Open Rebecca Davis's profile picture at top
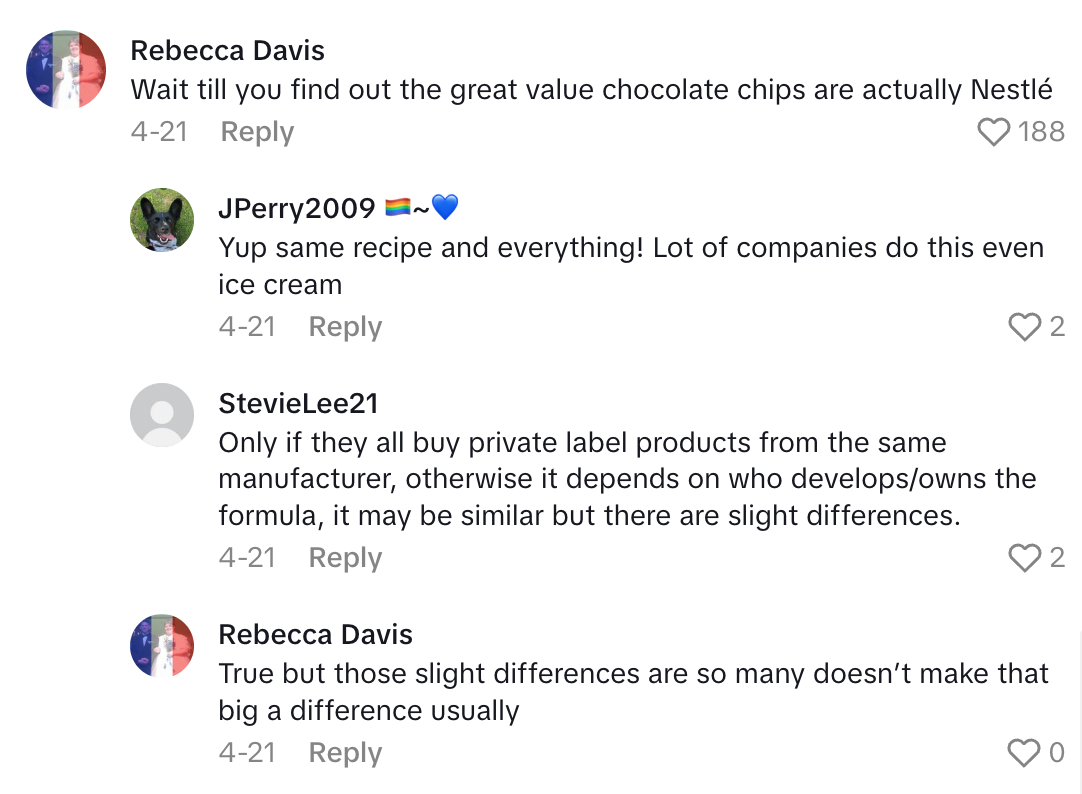Image resolution: width=1082 pixels, height=794 pixels. pos(65,69)
